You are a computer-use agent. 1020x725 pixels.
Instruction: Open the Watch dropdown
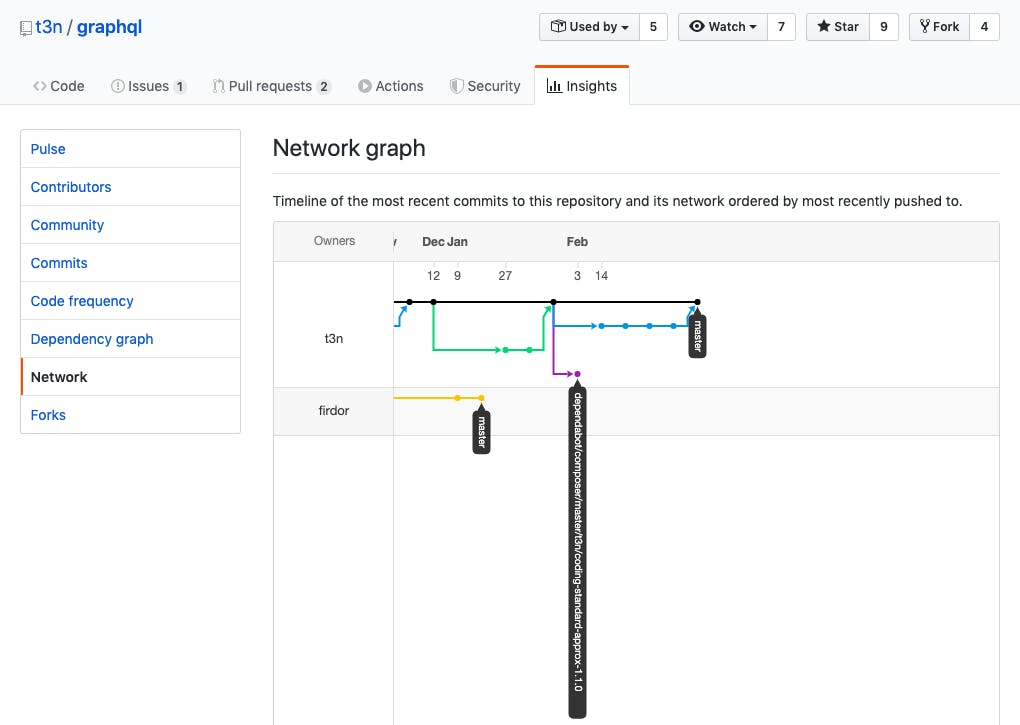tap(723, 27)
